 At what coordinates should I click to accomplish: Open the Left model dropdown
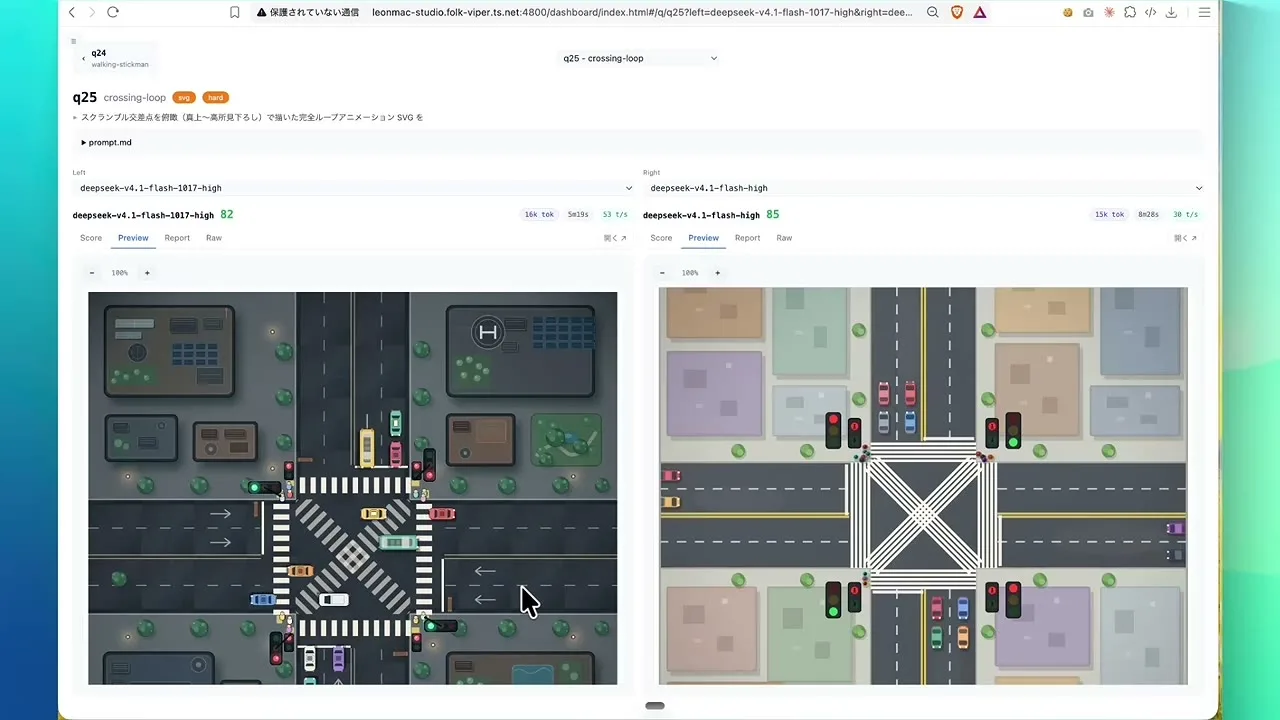click(355, 188)
